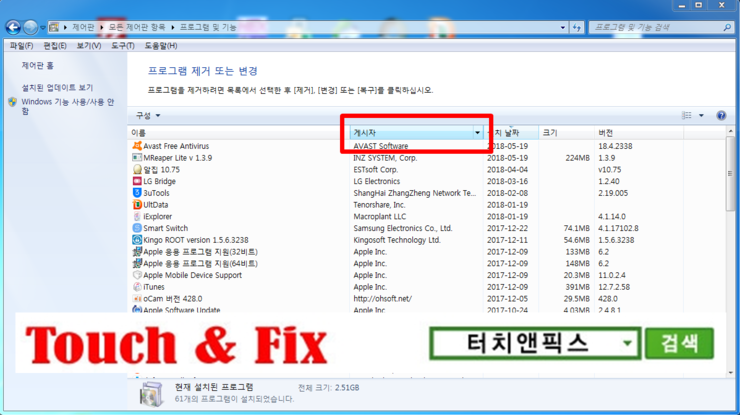This screenshot has height=415, width=740.
Task: Select oCam 버전 428.0 icon
Action: (137, 299)
